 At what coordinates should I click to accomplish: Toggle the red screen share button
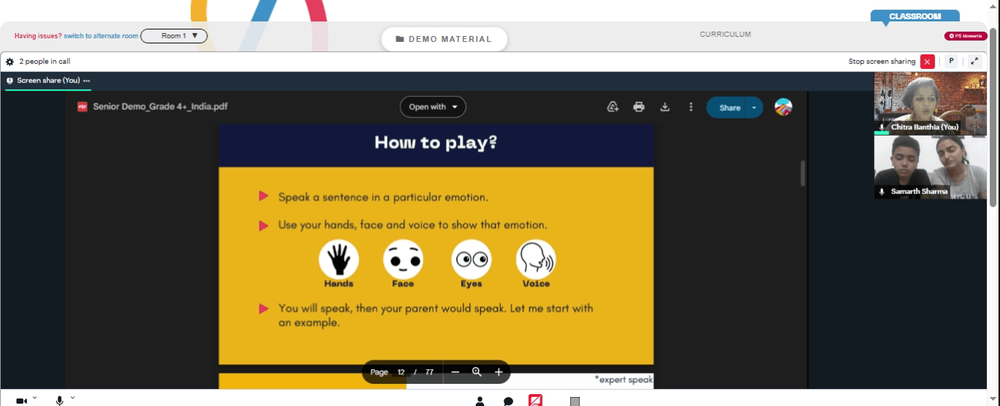tap(536, 401)
